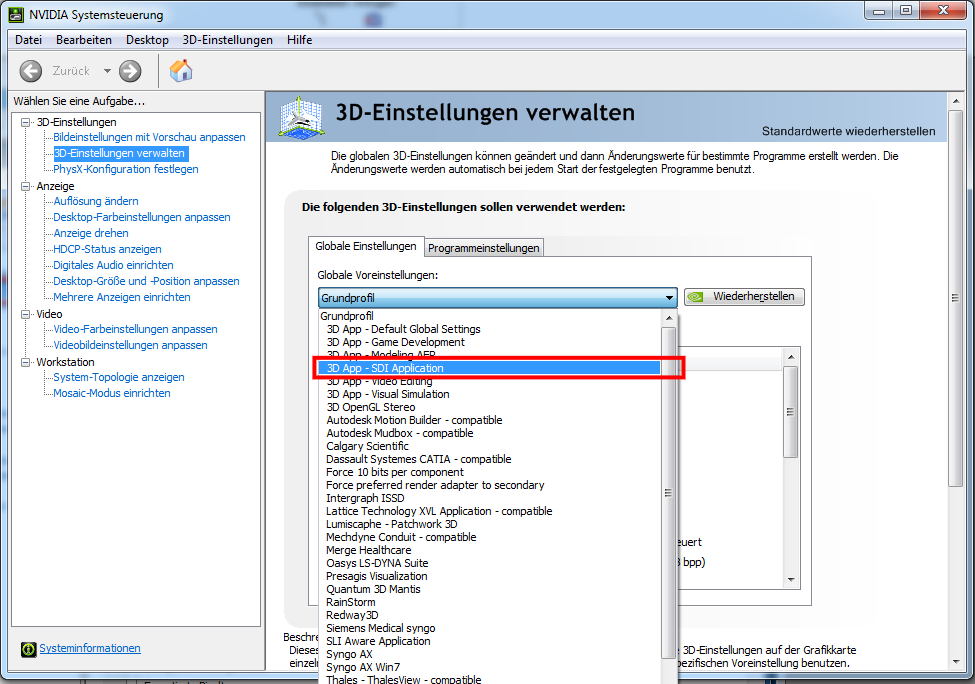Click Standardwerte wiederherstellen link
The height and width of the screenshot is (684, 975).
click(x=849, y=131)
